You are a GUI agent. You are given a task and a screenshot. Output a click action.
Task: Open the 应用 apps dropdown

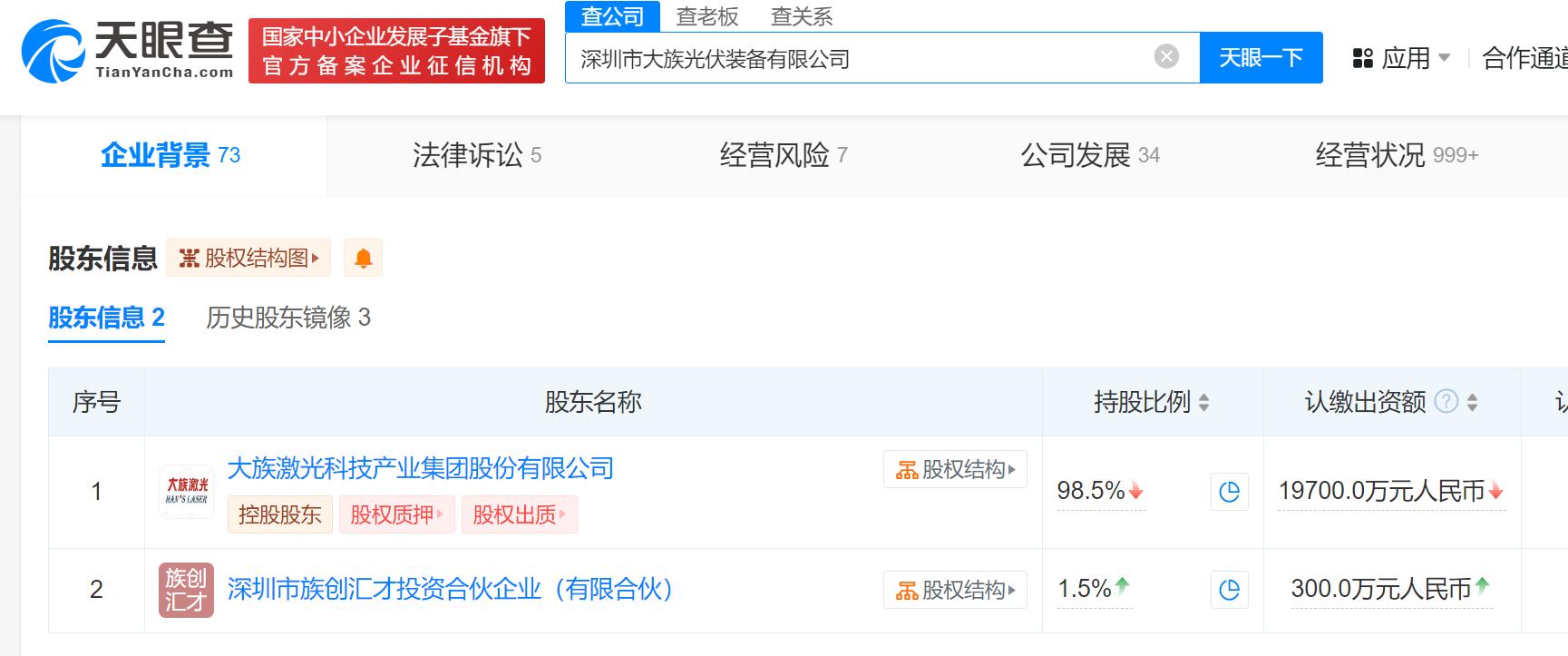[x=1401, y=58]
